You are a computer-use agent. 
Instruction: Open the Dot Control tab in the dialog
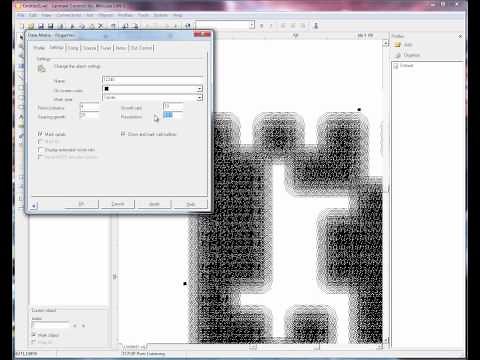tap(141, 48)
